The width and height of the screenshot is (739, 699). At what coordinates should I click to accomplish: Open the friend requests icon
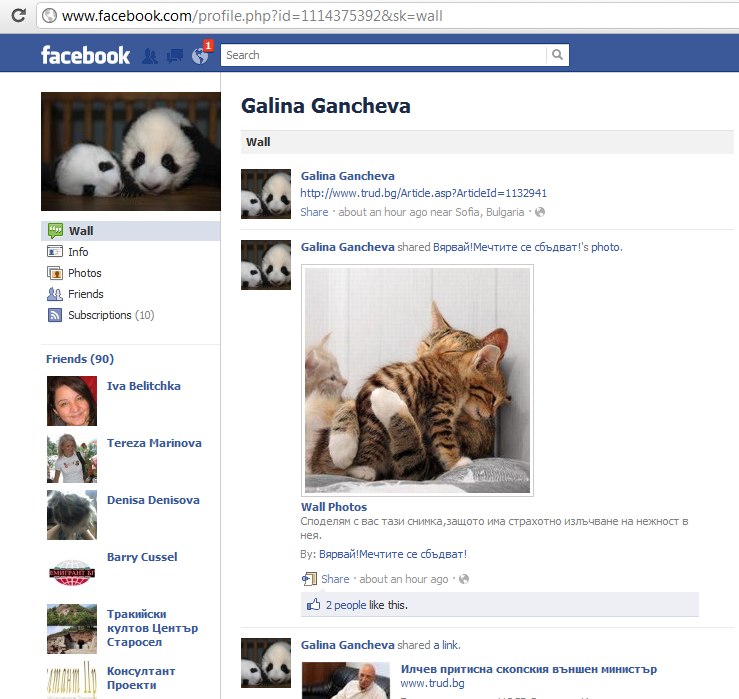pos(150,56)
